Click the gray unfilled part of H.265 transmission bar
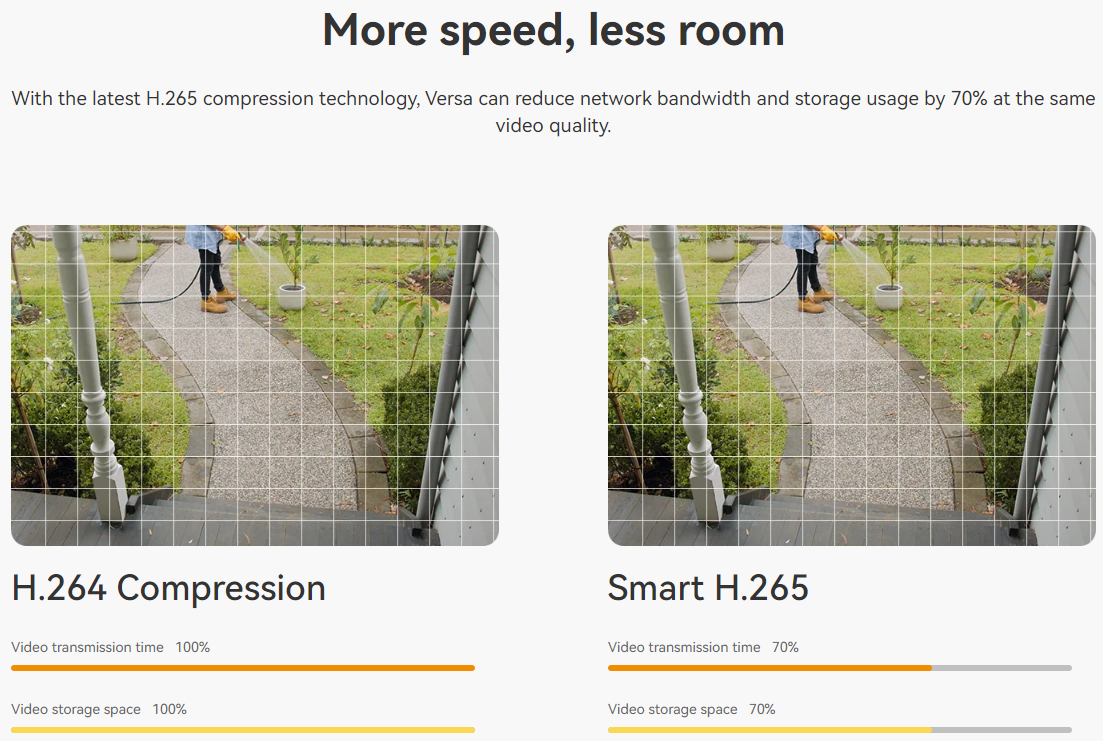 (x=1002, y=668)
